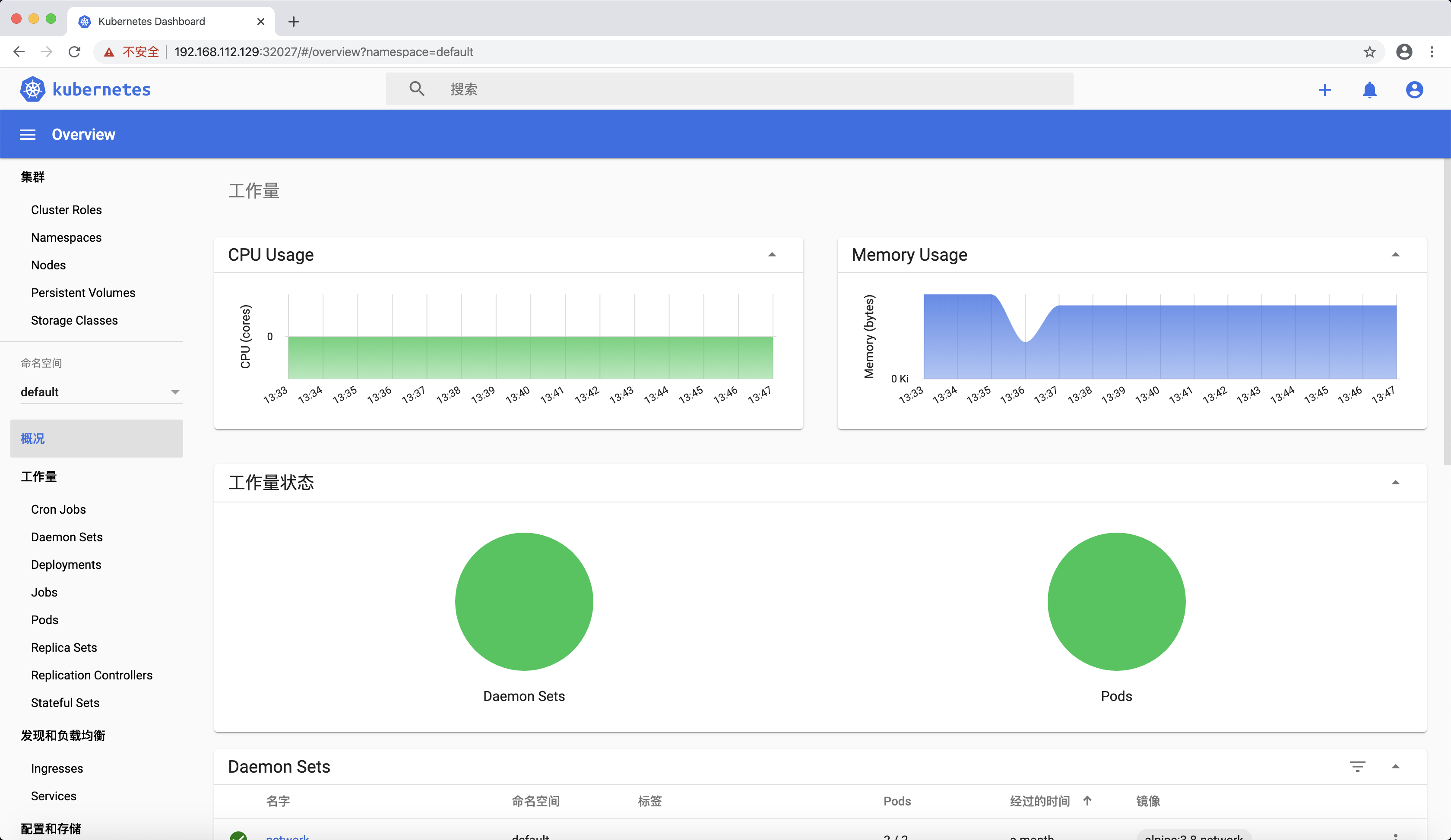
Task: Click the 工作量 sidebar heading
Action: point(38,477)
